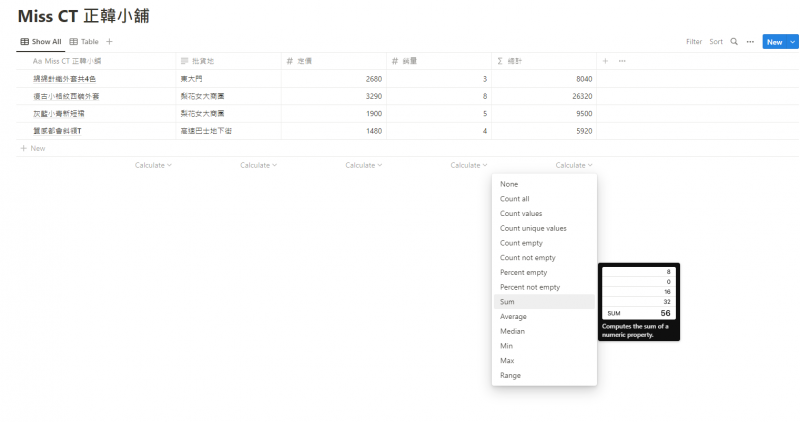The width and height of the screenshot is (800, 422).
Task: Click price cell 1900
Action: point(334,114)
